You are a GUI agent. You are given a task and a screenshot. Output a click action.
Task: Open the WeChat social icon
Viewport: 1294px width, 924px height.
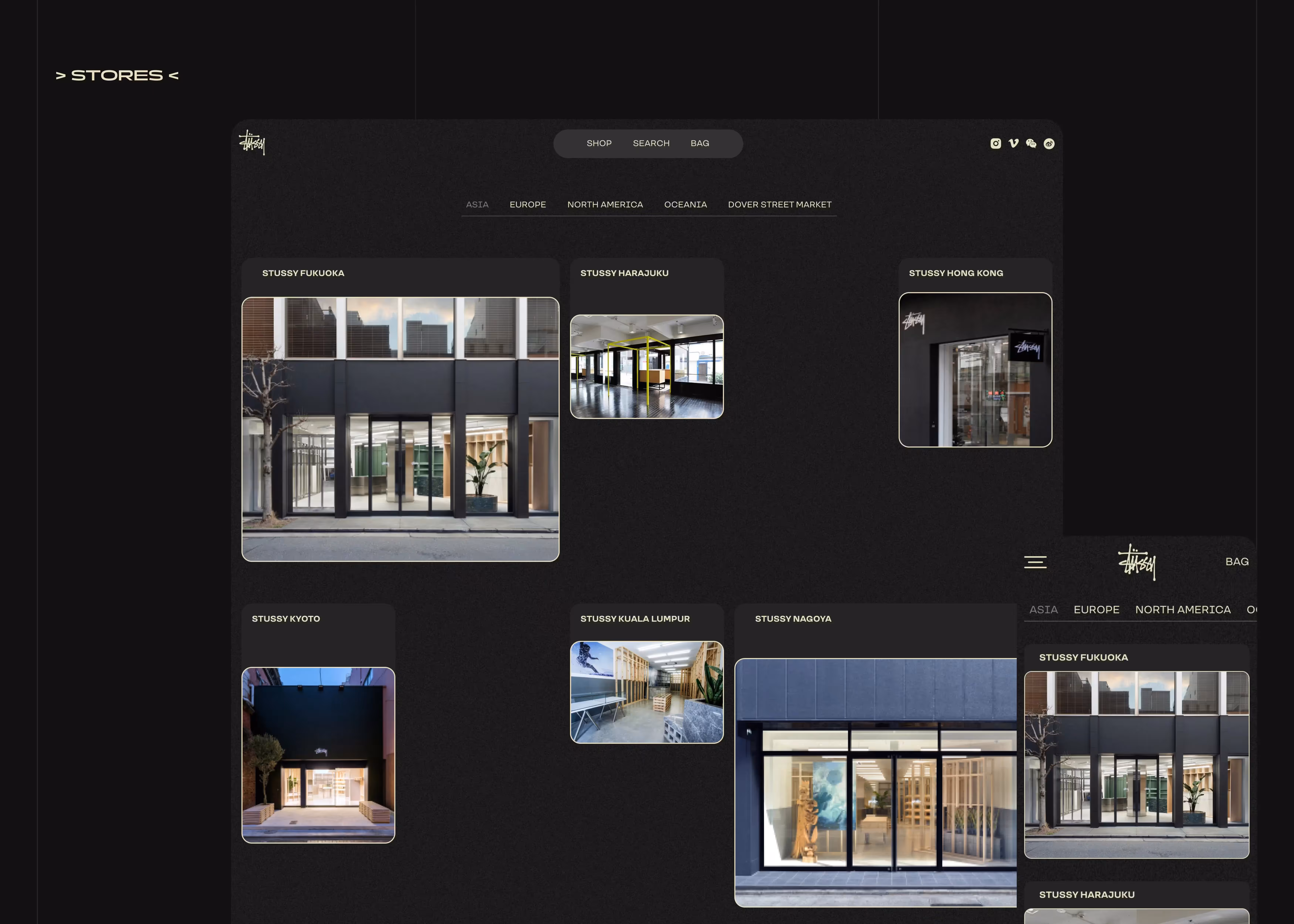[1031, 143]
